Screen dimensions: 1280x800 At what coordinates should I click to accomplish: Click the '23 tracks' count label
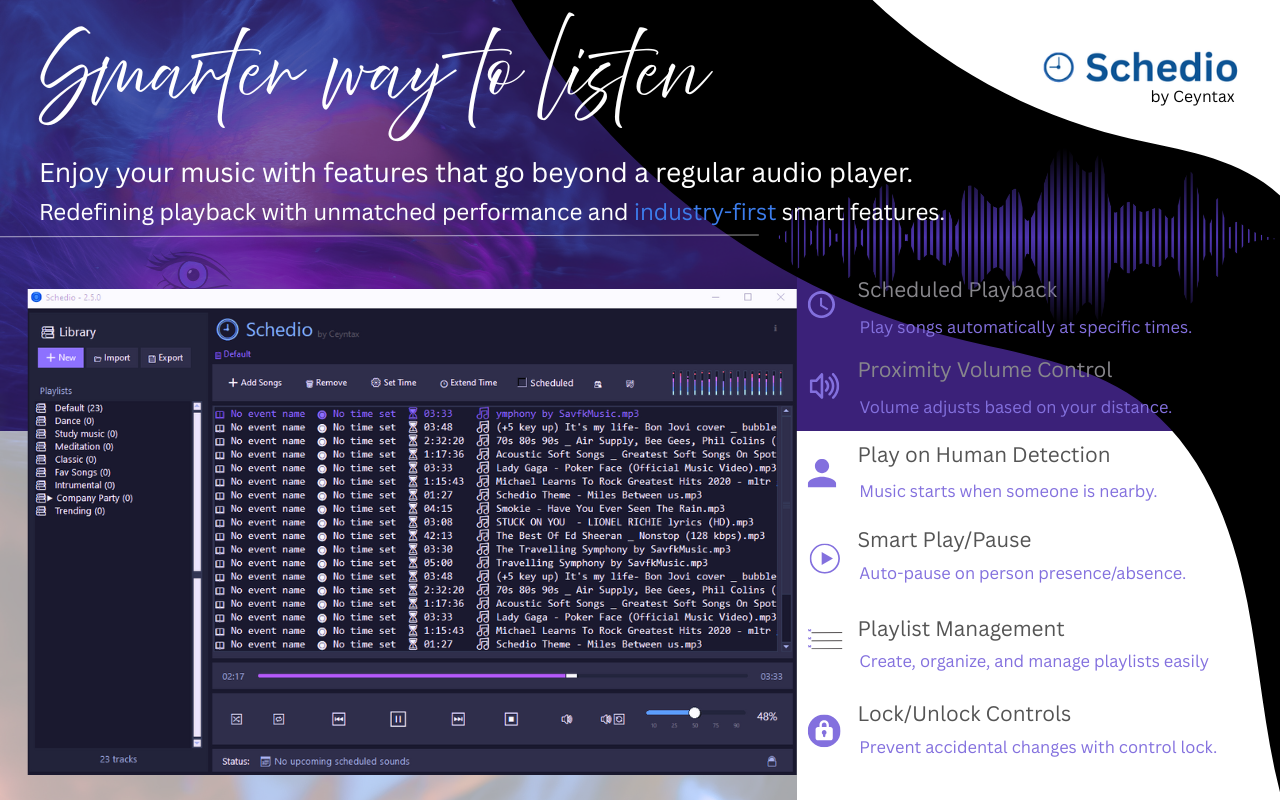point(119,759)
